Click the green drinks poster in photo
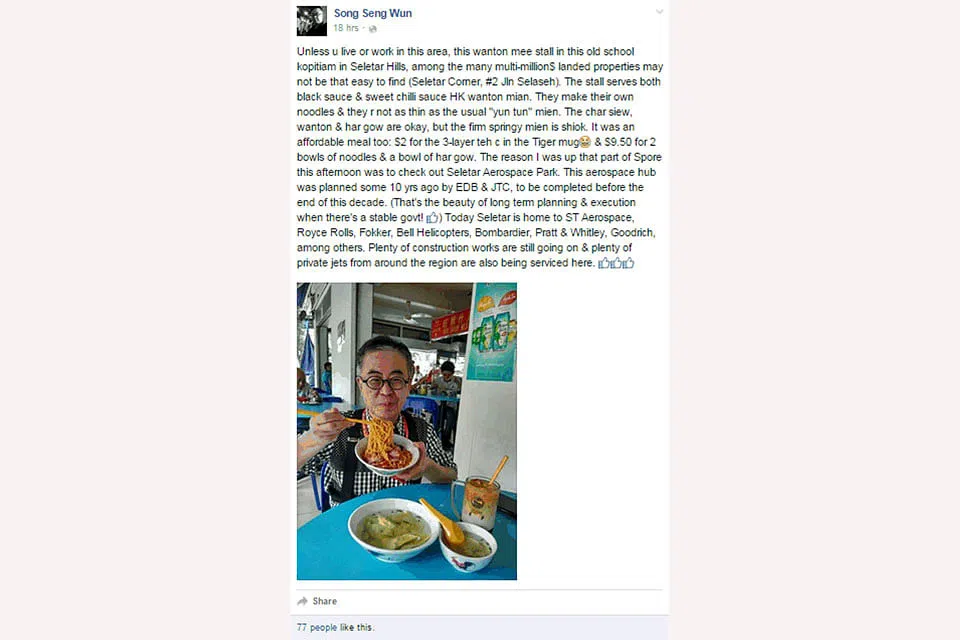 click(x=492, y=333)
